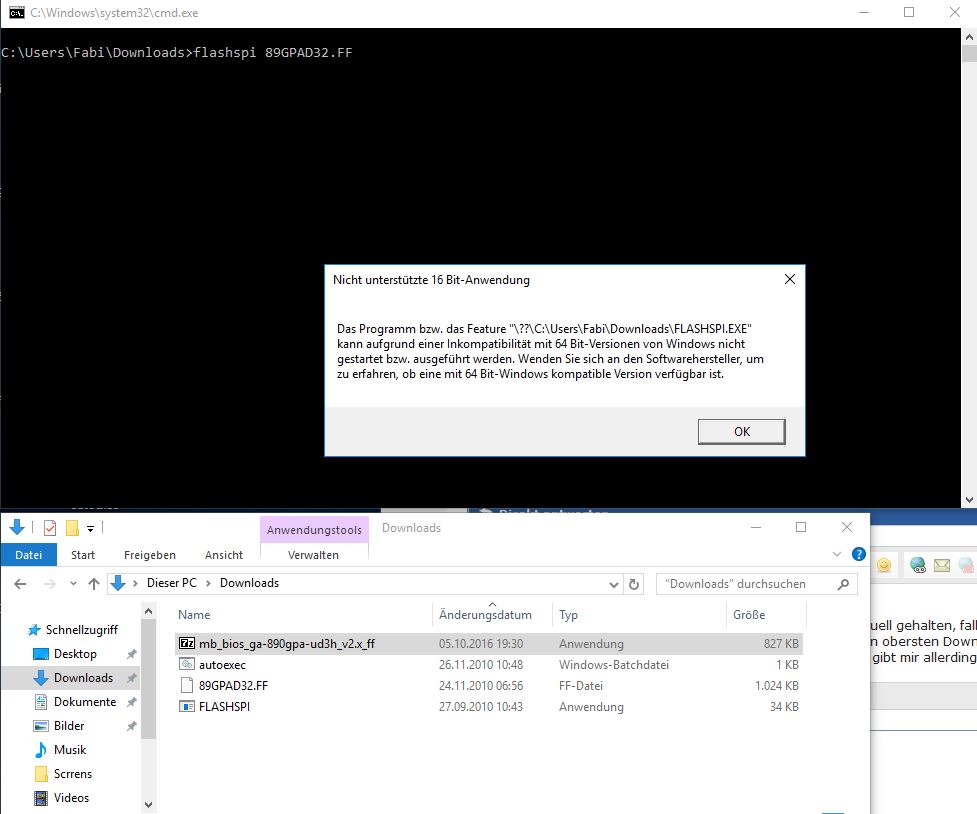Open Customize Quick Access Toolbar dropdown

pos(90,529)
